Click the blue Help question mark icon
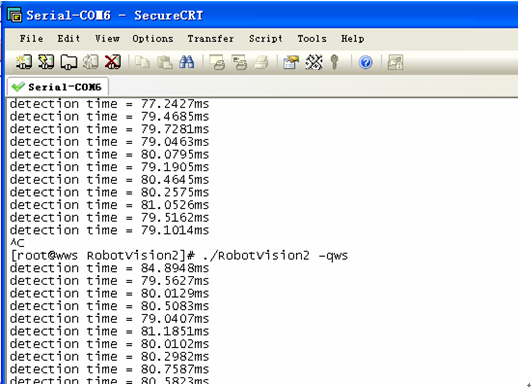This screenshot has height=387, width=531. click(x=365, y=63)
